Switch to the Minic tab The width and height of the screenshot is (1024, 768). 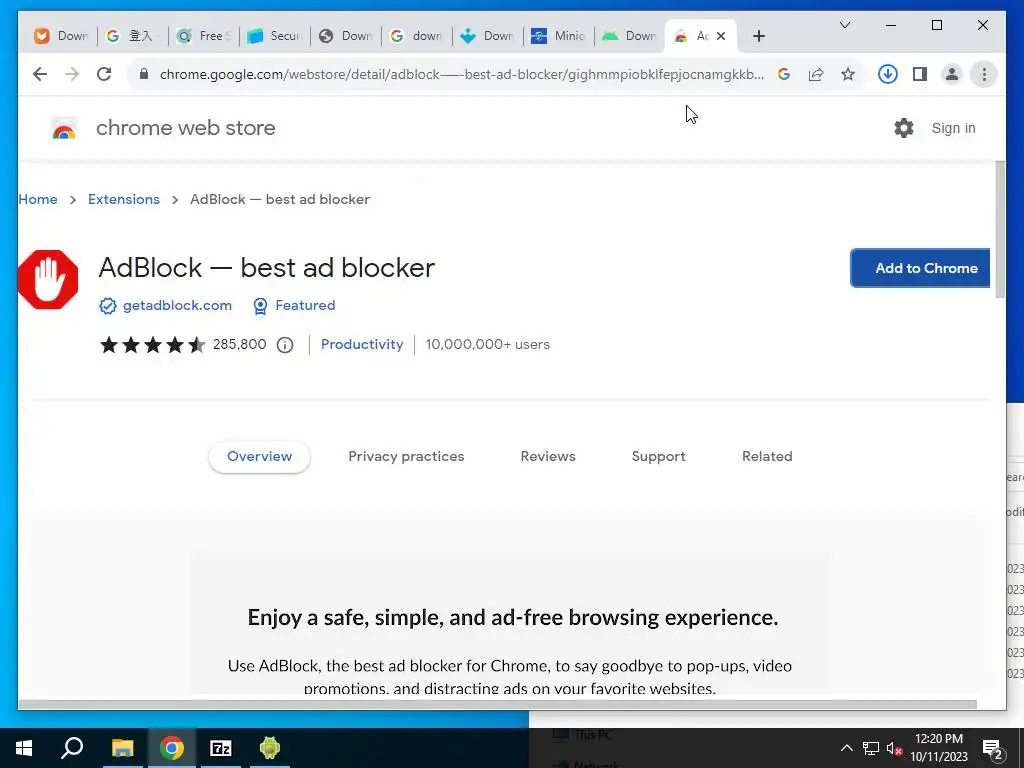point(559,36)
